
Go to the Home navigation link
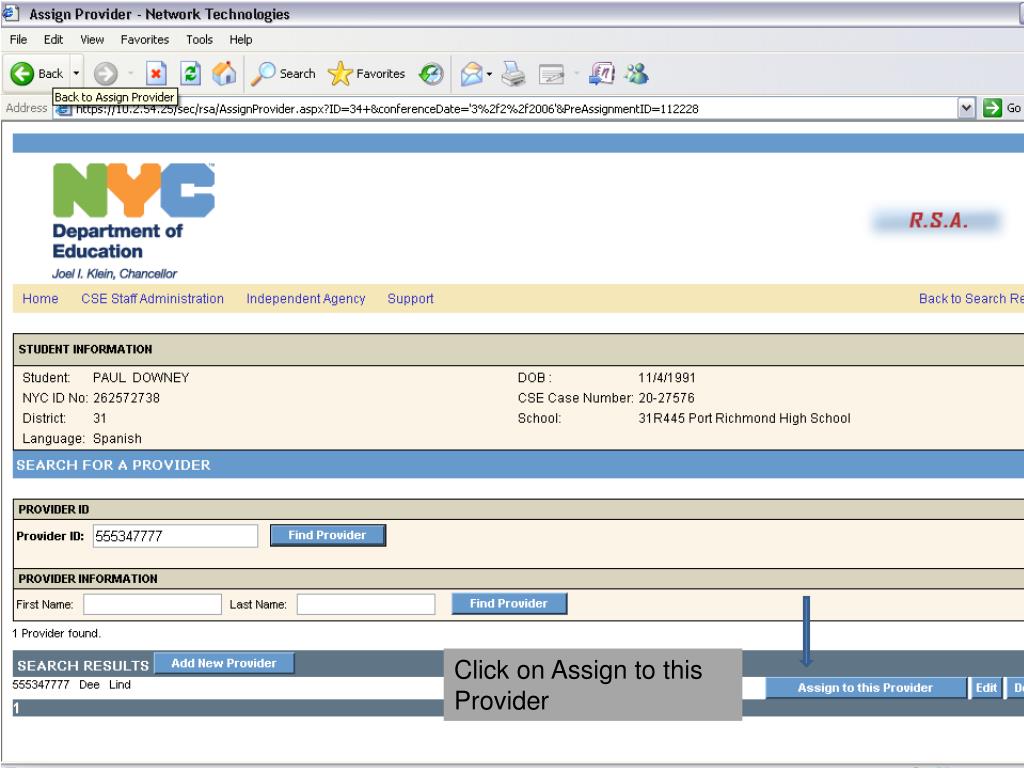coord(40,298)
